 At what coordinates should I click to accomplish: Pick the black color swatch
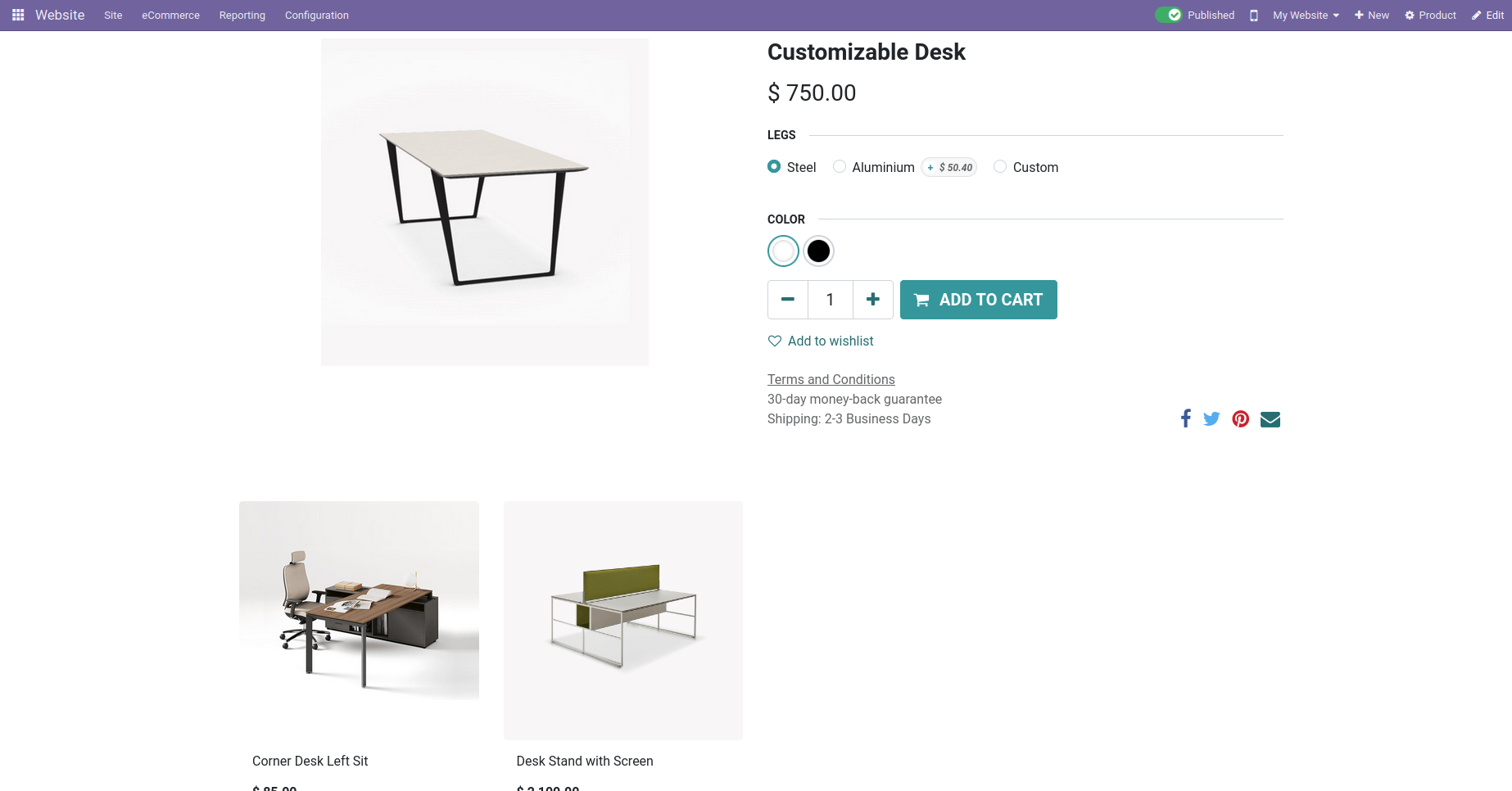(x=818, y=251)
